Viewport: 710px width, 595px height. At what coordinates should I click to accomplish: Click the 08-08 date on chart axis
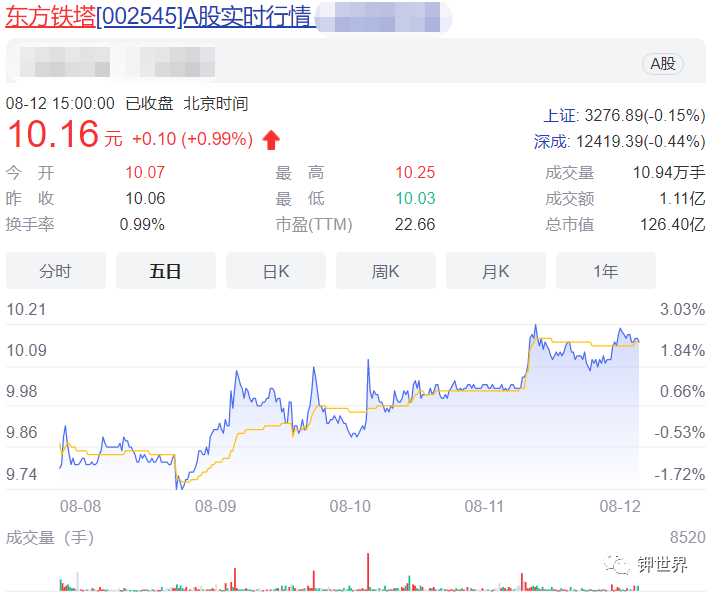(81, 506)
